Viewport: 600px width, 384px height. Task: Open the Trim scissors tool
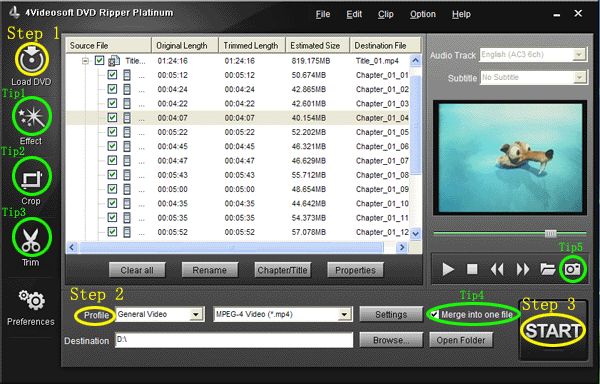tap(31, 238)
